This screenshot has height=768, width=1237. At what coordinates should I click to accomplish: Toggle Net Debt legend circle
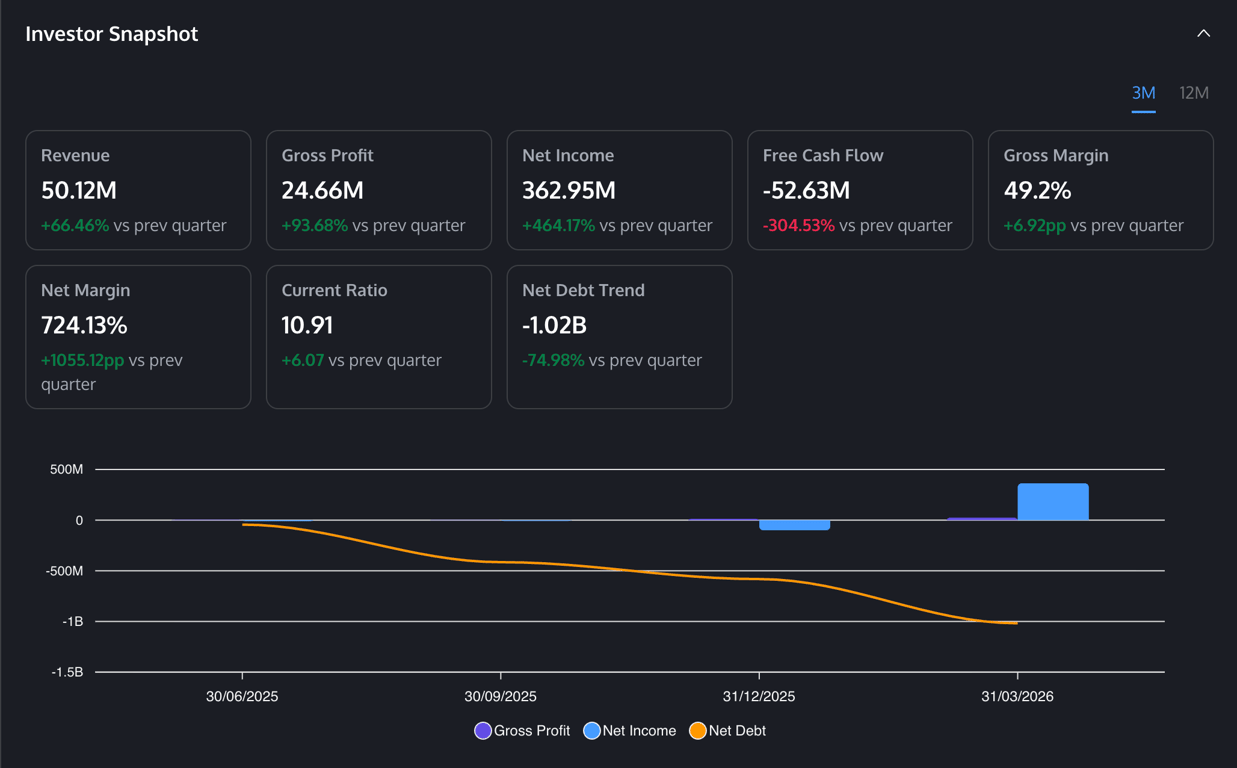click(698, 731)
